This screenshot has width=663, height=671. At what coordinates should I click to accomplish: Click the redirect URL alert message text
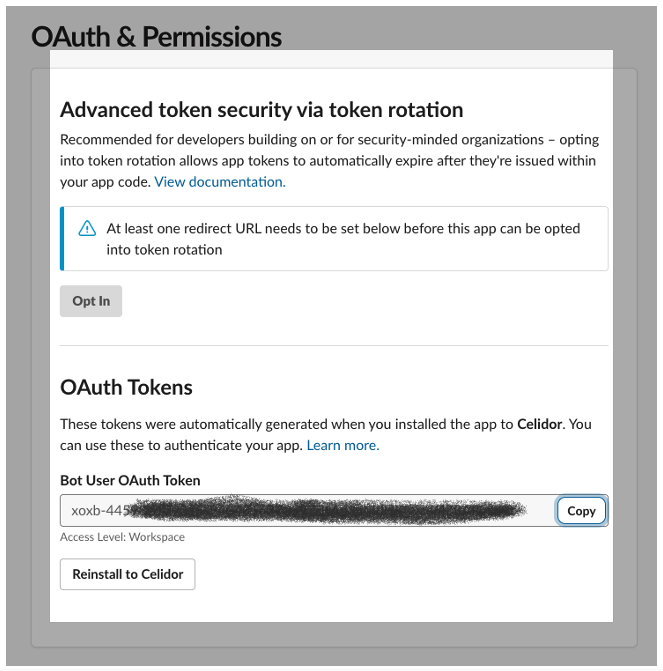343,239
